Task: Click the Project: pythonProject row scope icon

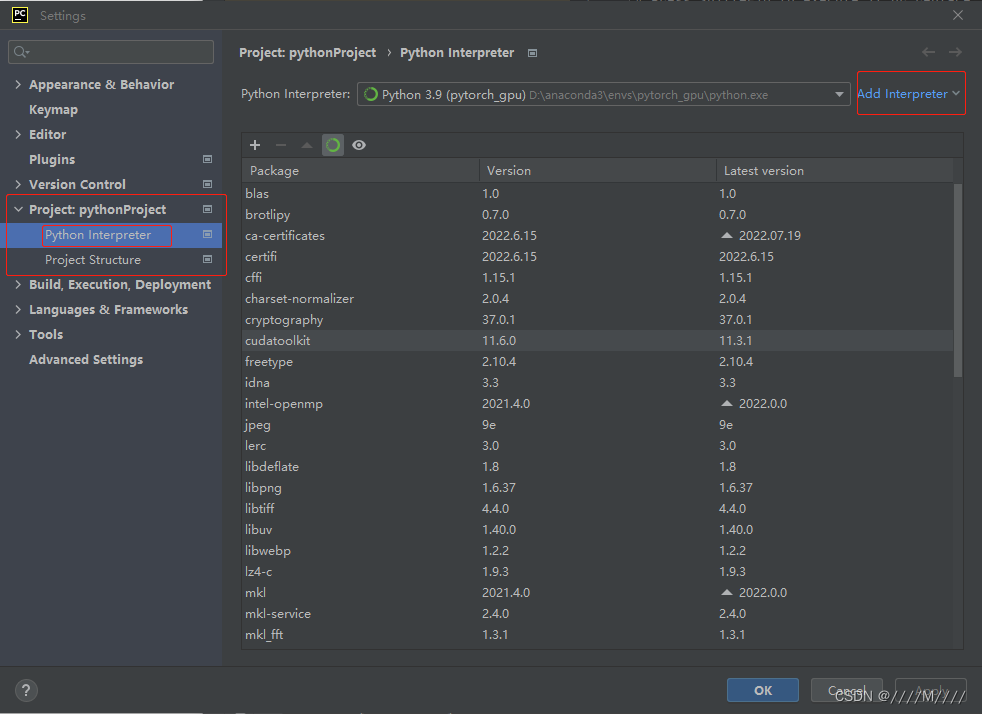Action: coord(207,209)
